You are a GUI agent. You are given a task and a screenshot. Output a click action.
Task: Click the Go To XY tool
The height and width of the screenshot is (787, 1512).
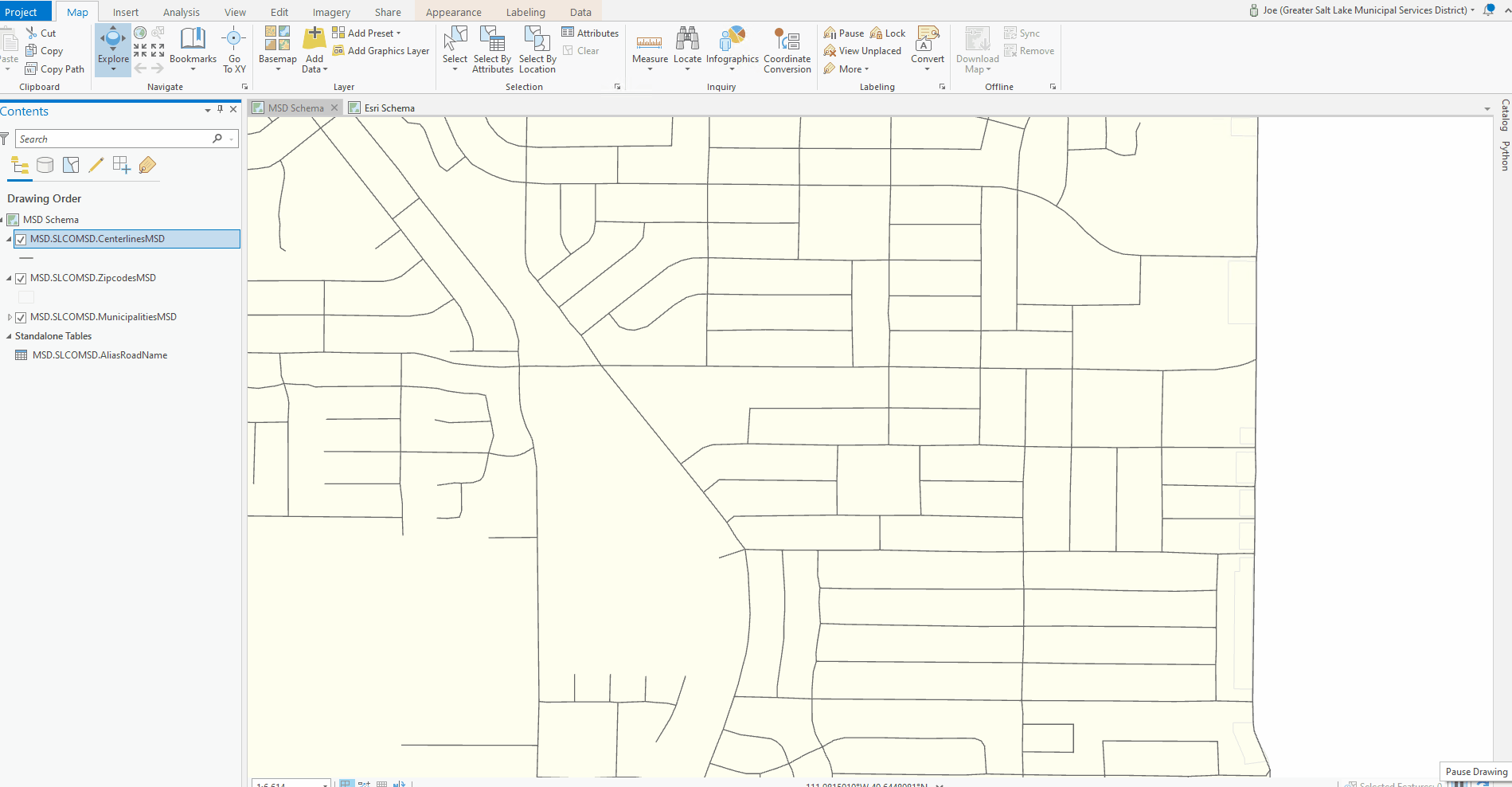pyautogui.click(x=234, y=49)
